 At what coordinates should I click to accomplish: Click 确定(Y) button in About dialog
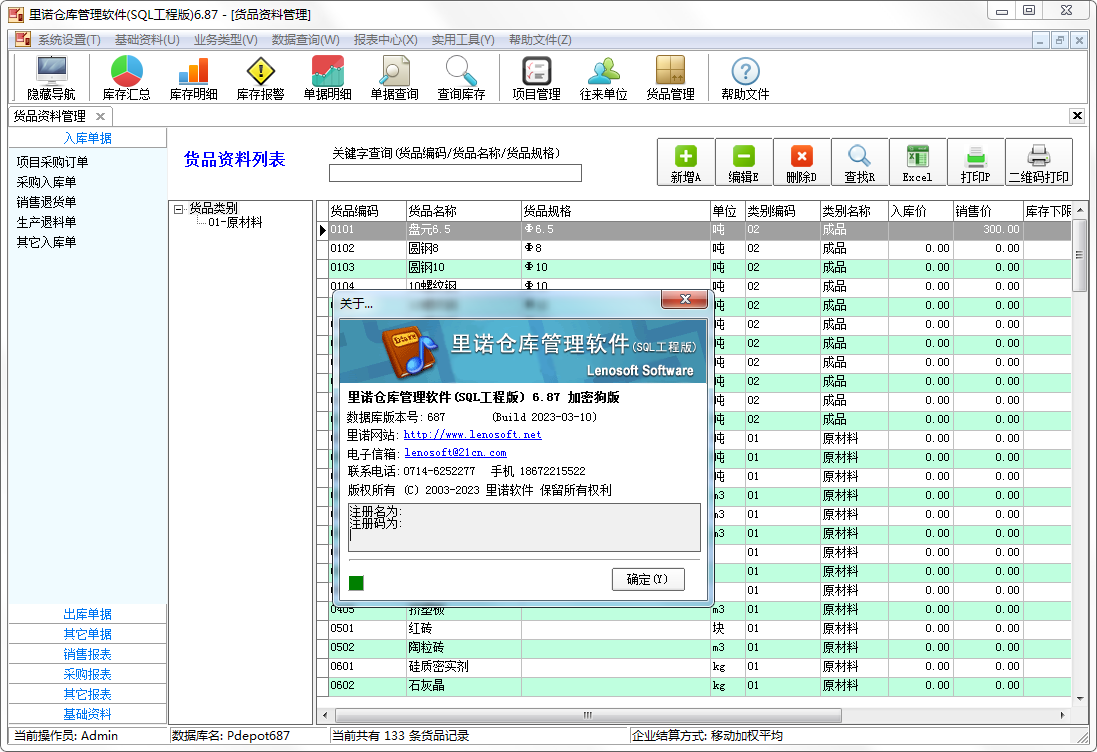648,579
